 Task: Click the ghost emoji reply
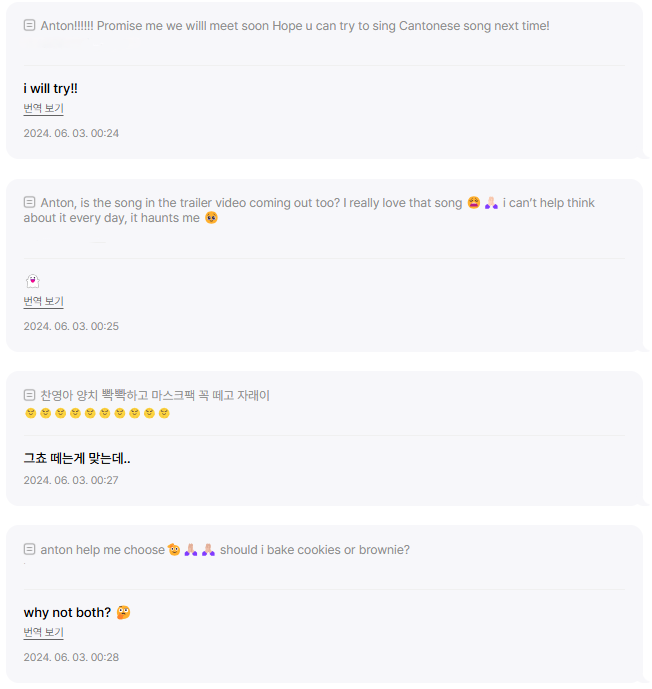coord(32,281)
